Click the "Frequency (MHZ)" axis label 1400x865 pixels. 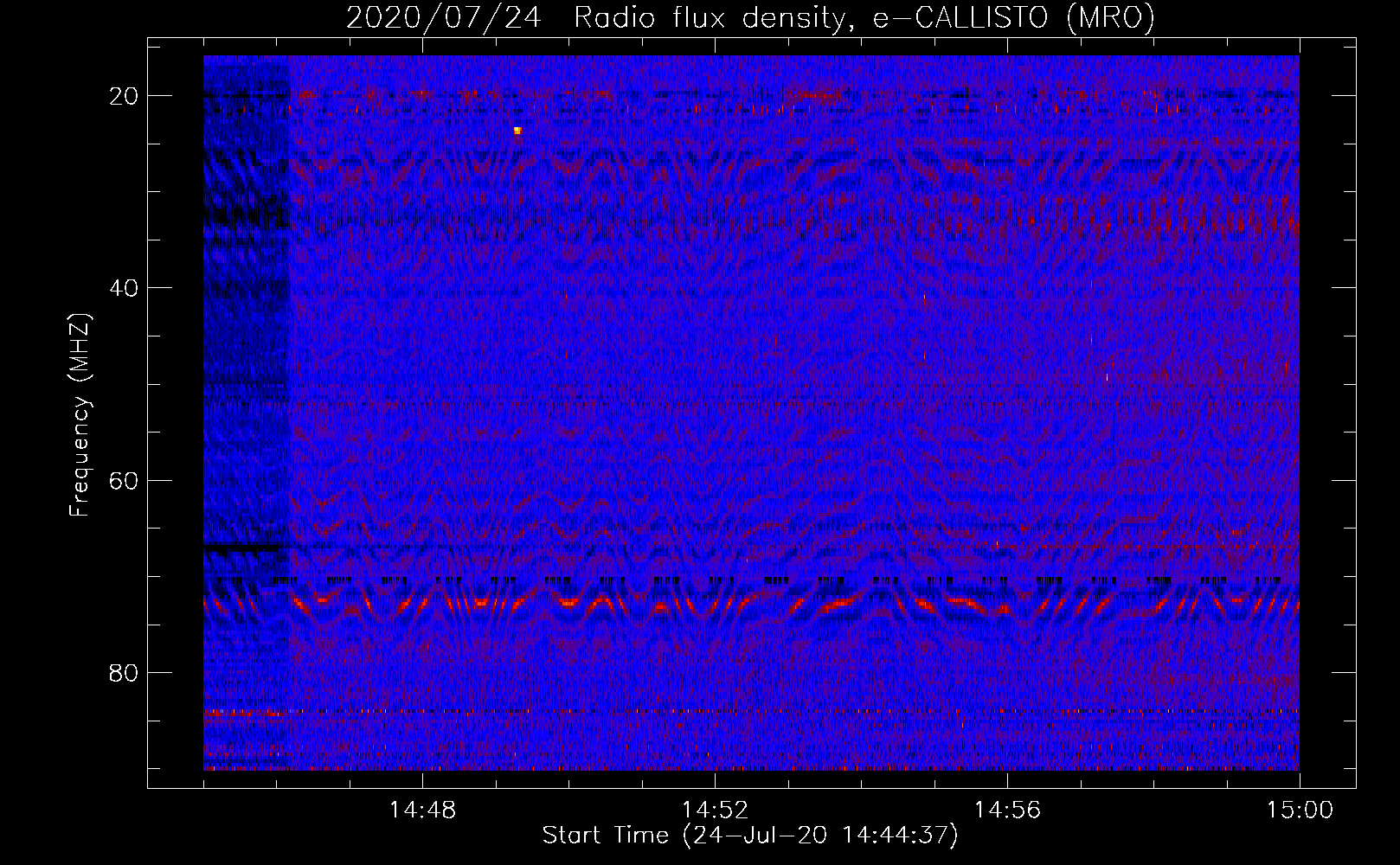pos(80,415)
